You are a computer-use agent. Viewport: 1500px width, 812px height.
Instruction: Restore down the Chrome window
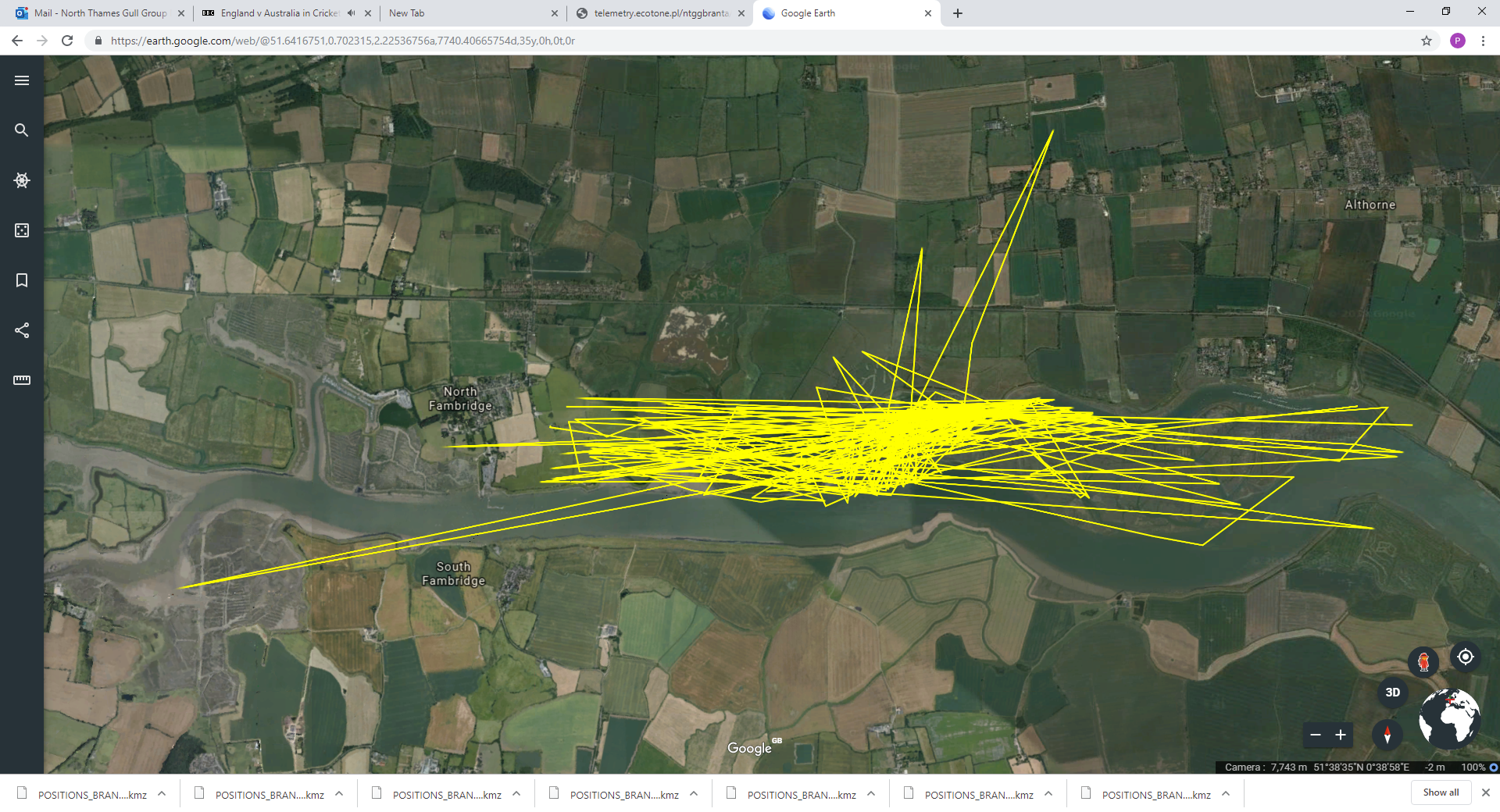coord(1446,12)
